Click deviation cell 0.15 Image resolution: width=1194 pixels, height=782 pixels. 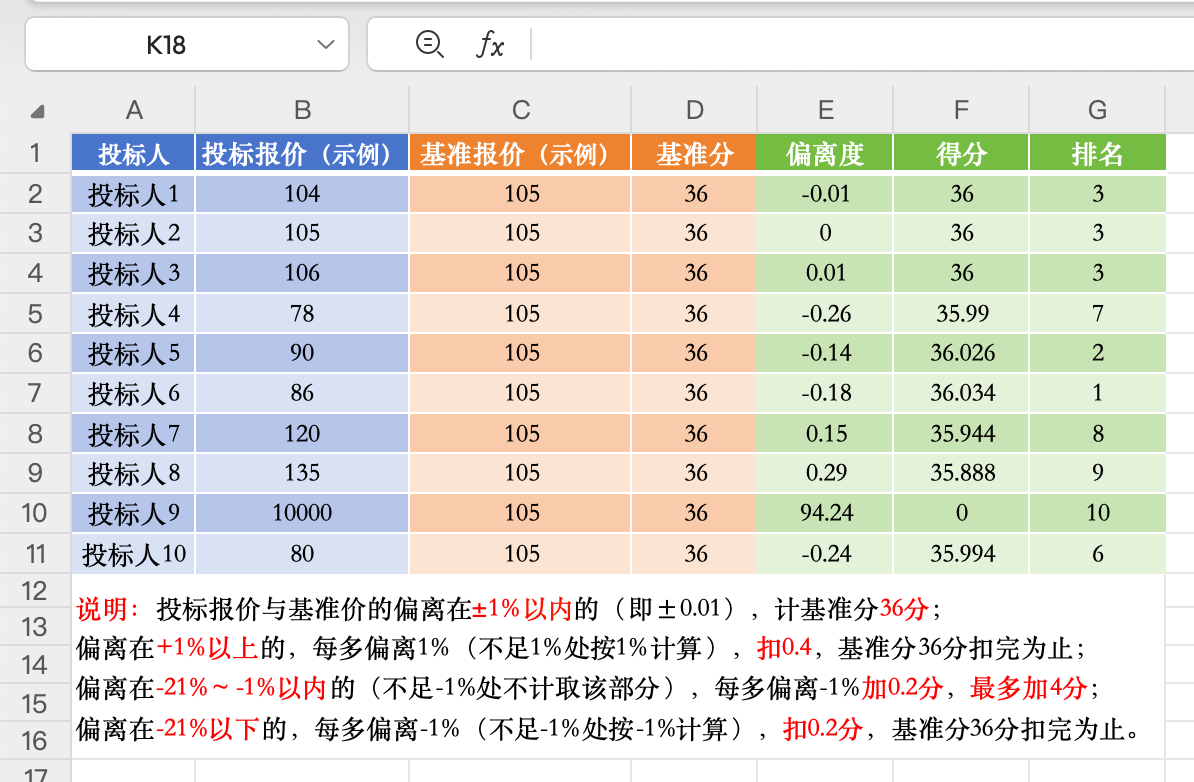[825, 433]
